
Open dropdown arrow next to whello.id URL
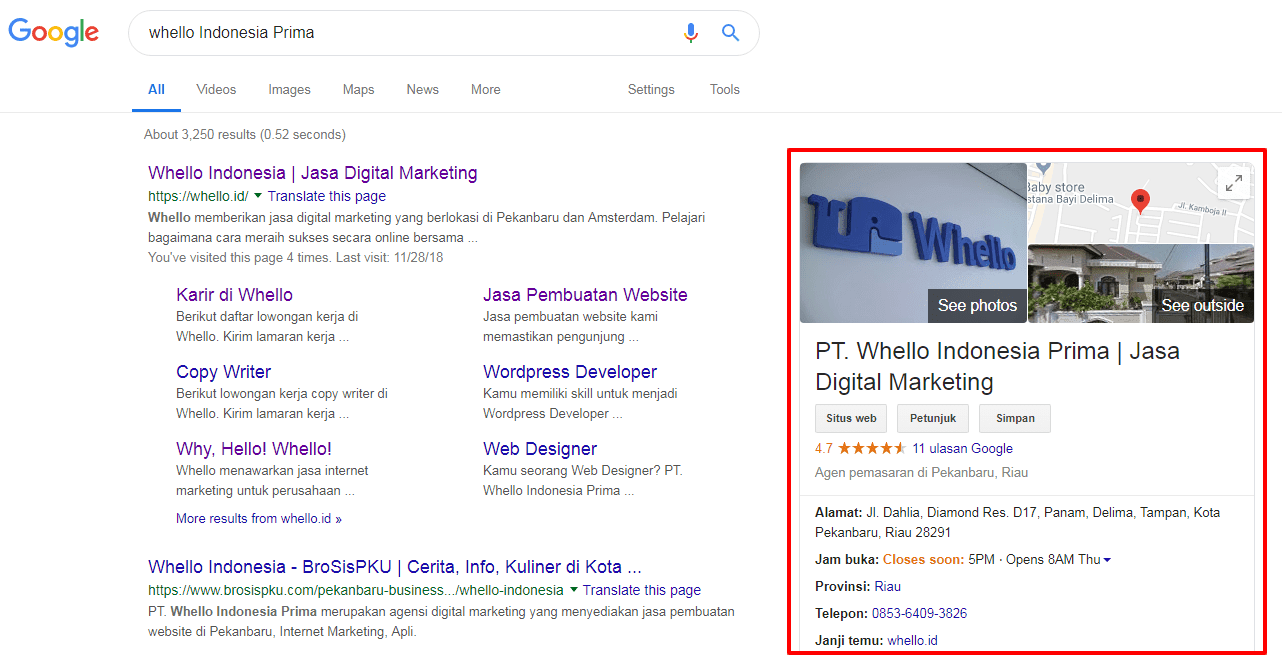point(257,196)
